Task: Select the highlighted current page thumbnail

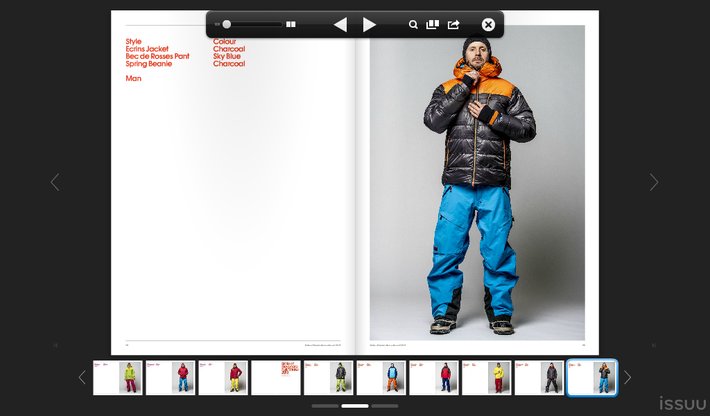Action: (x=592, y=378)
